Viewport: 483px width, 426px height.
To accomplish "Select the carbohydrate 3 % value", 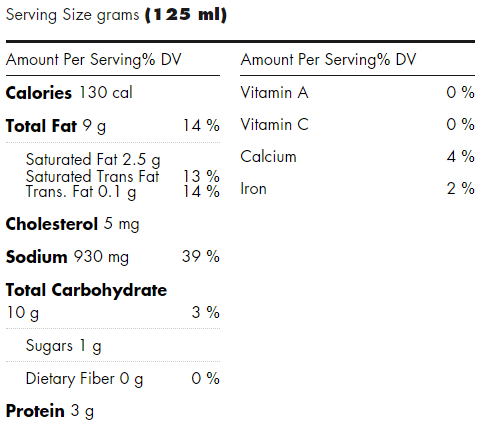I will [206, 313].
